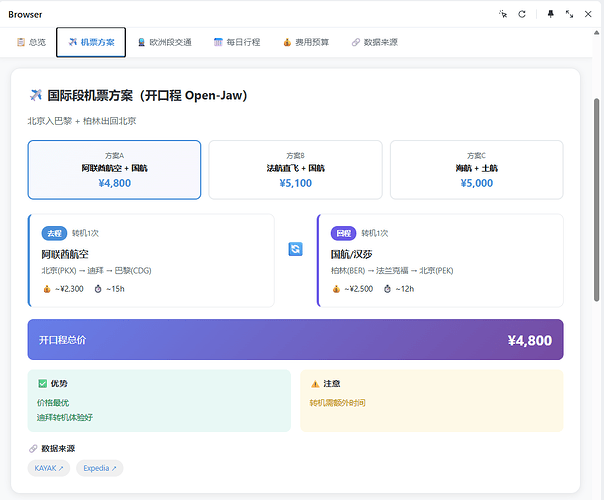Click the ¥5,100 price in 方案B
Image resolution: width=604 pixels, height=500 pixels.
[295, 183]
